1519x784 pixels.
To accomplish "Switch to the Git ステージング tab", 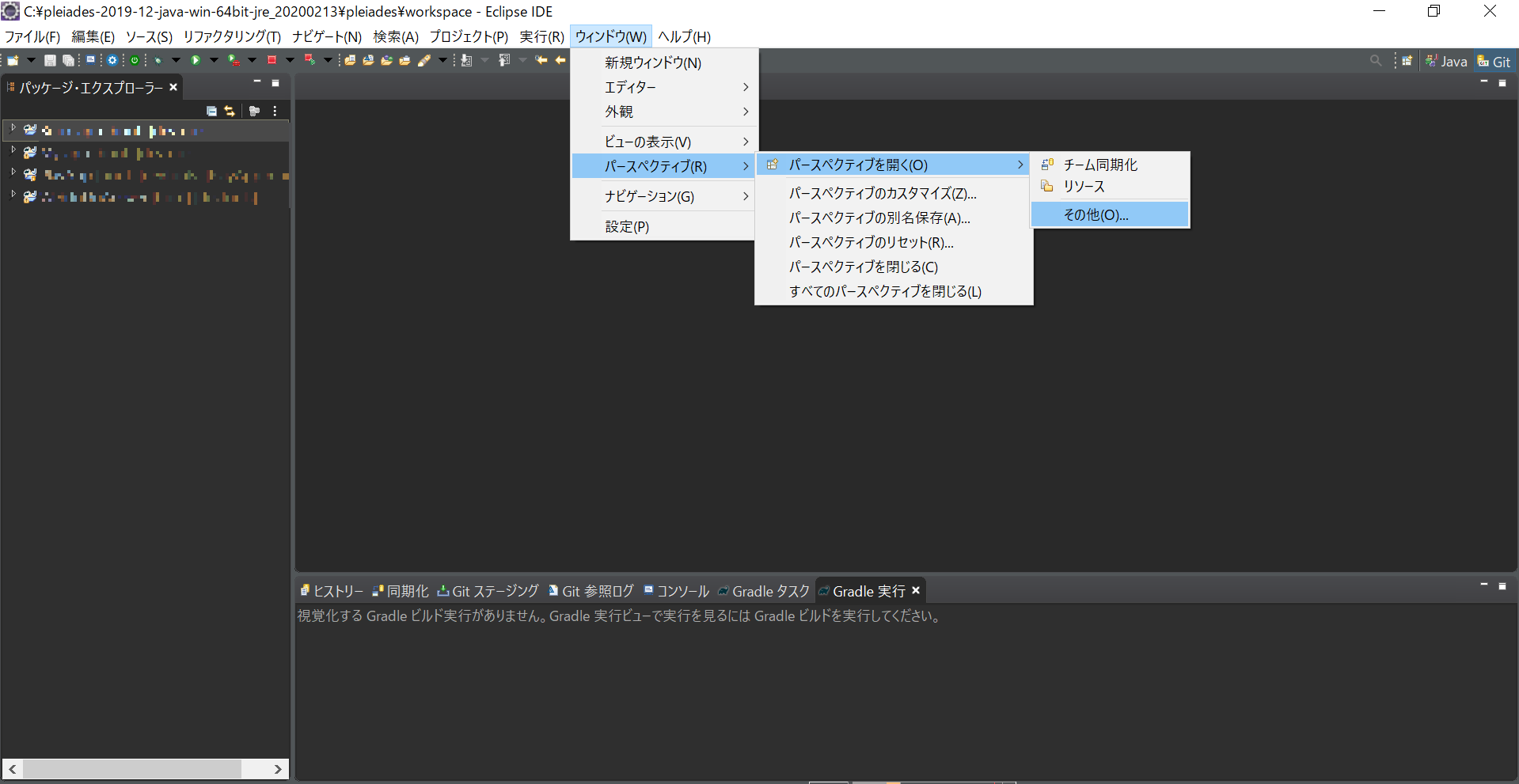I will coord(488,591).
